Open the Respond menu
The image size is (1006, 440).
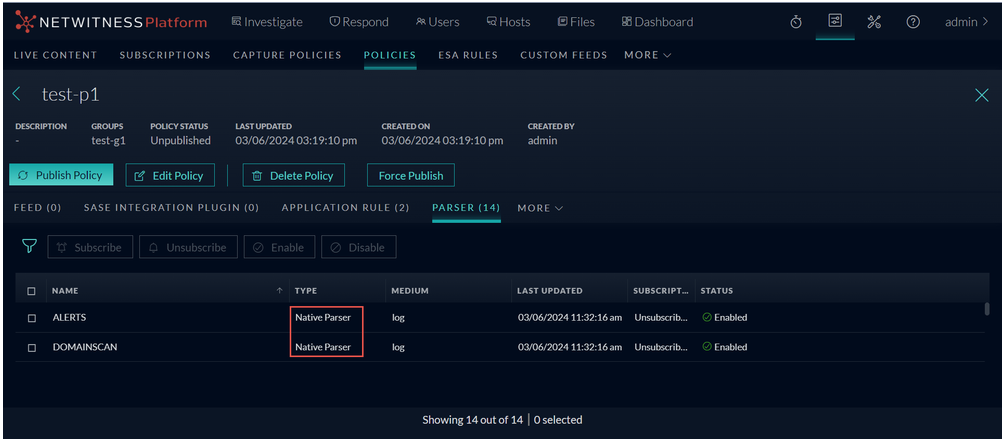(x=359, y=22)
